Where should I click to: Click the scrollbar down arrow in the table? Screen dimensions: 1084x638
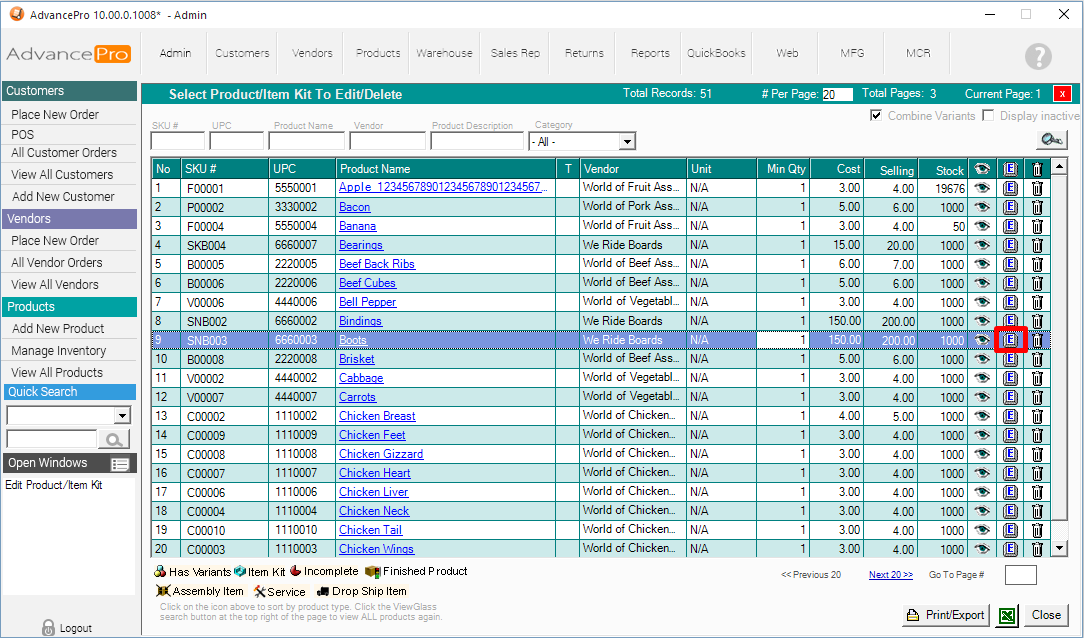coord(1061,548)
